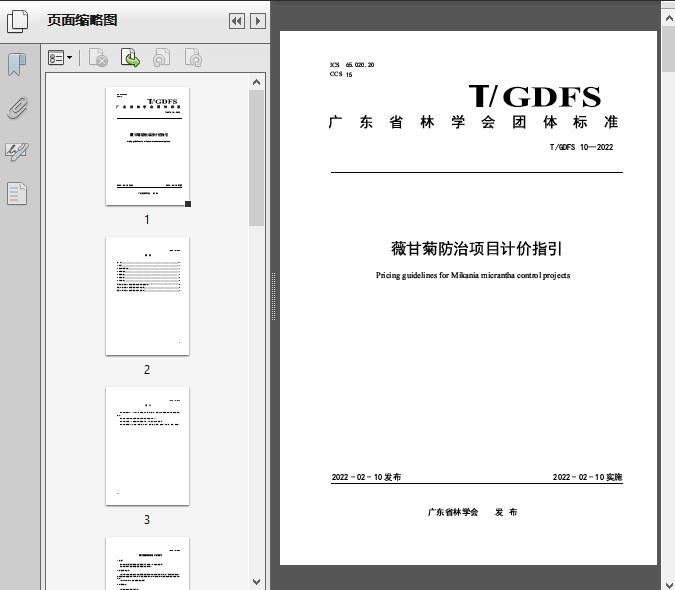Click thumbnail scrollbar up arrow

point(257,82)
